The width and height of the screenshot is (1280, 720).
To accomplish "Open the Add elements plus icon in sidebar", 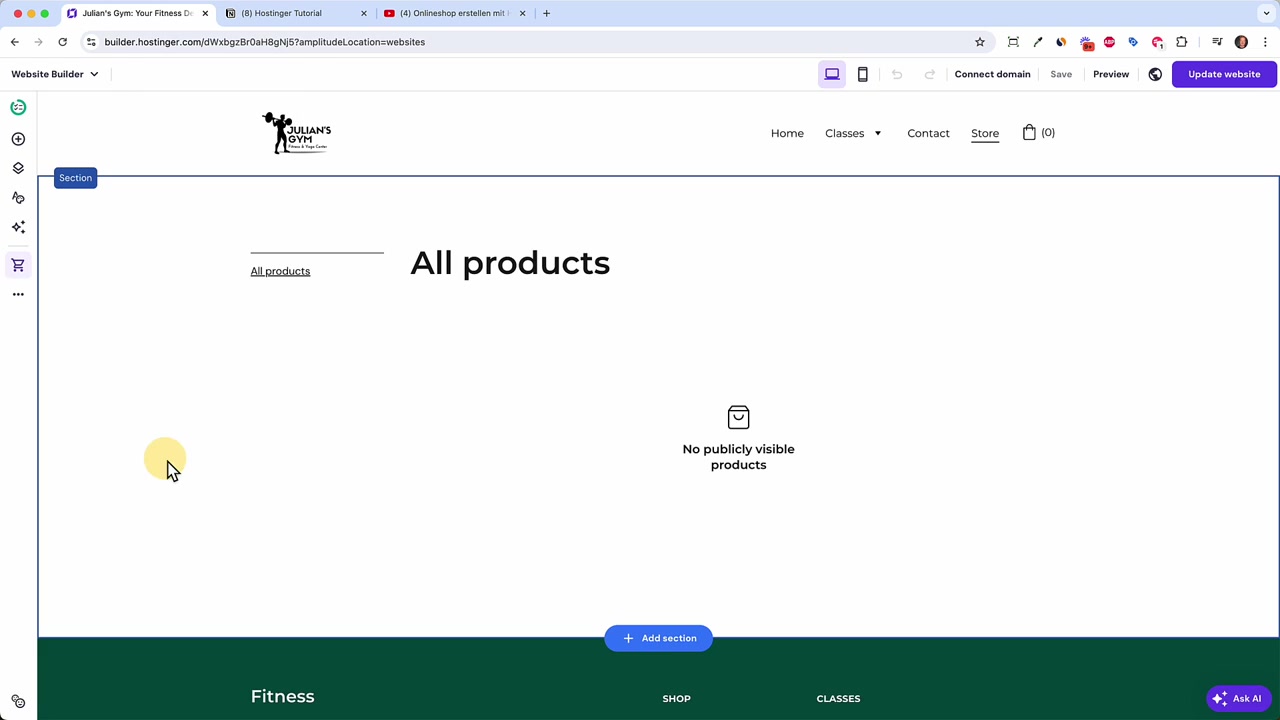I will coord(18,139).
